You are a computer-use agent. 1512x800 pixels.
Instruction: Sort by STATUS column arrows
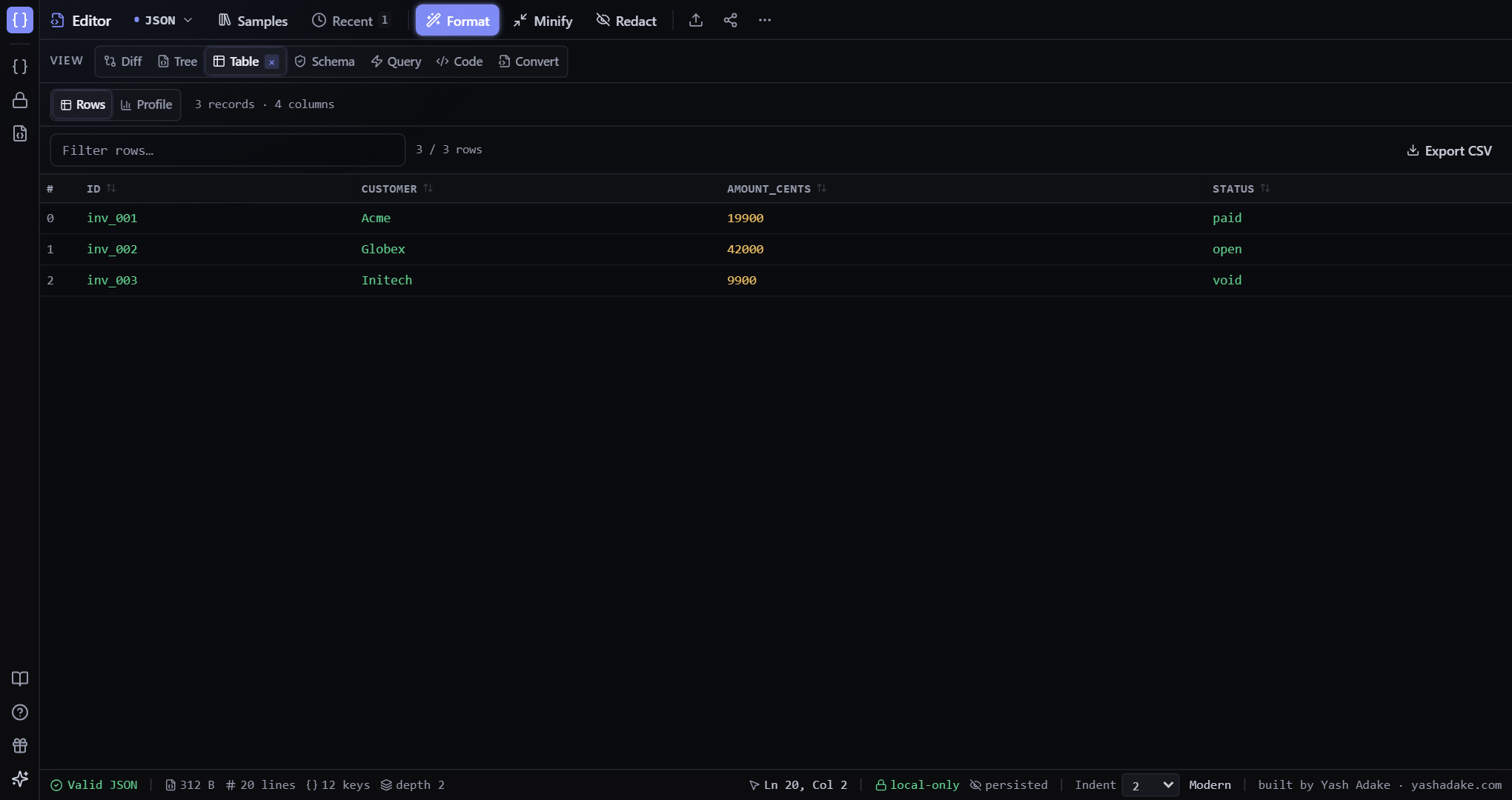coord(1265,188)
